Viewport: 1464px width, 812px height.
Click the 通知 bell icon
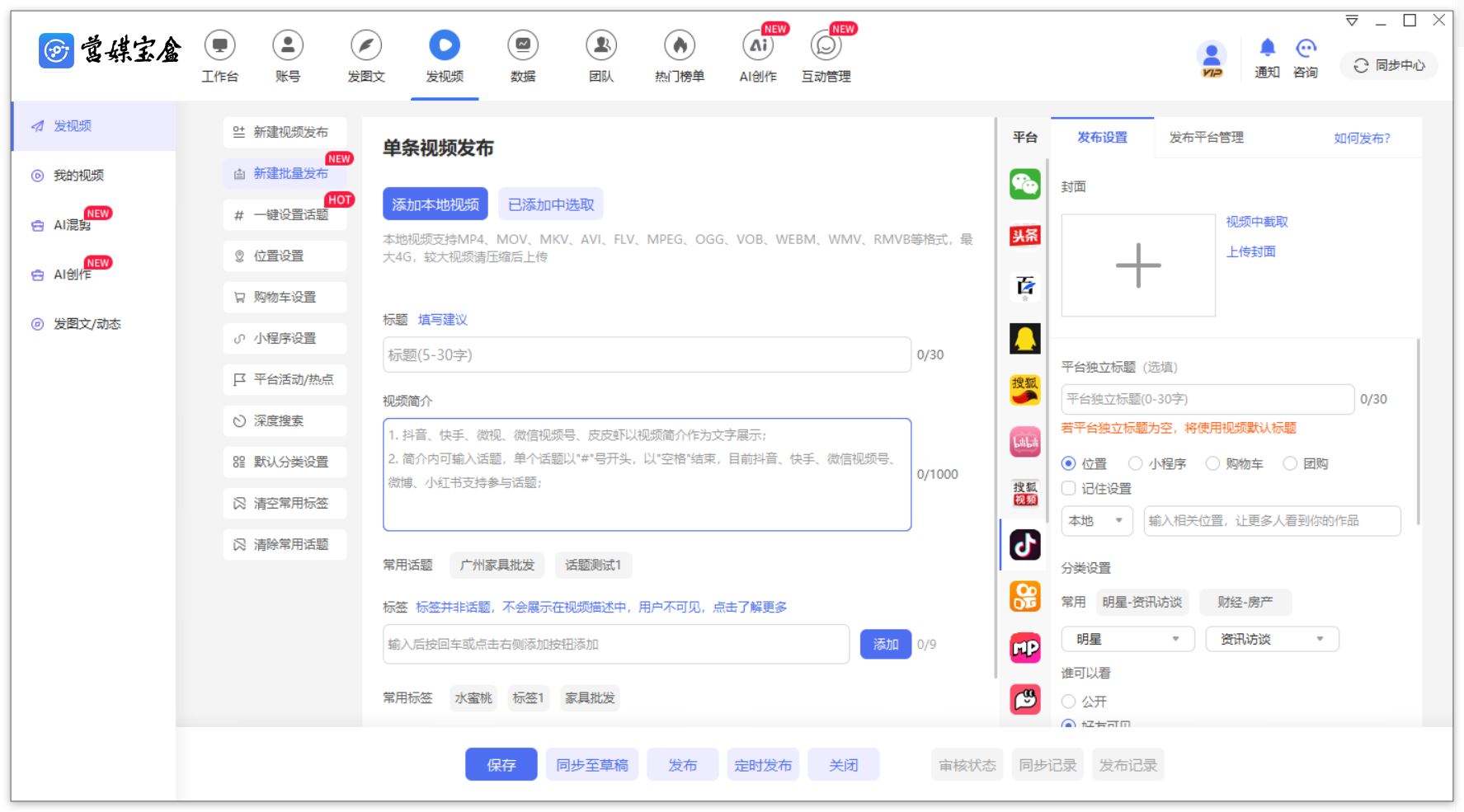(1267, 48)
